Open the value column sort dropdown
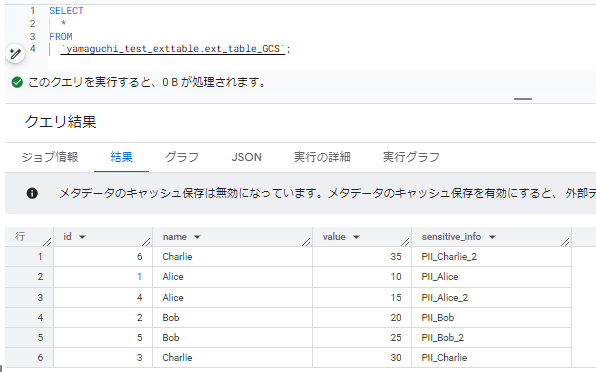Viewport: 596px width, 372px height. (x=356, y=237)
